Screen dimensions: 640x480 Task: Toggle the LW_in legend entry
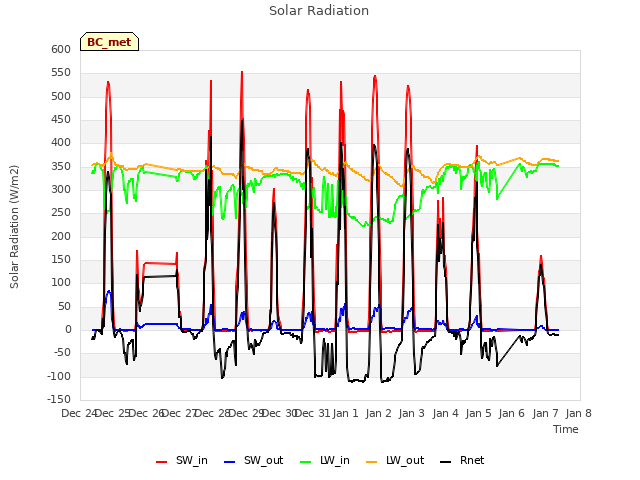[x=324, y=460]
